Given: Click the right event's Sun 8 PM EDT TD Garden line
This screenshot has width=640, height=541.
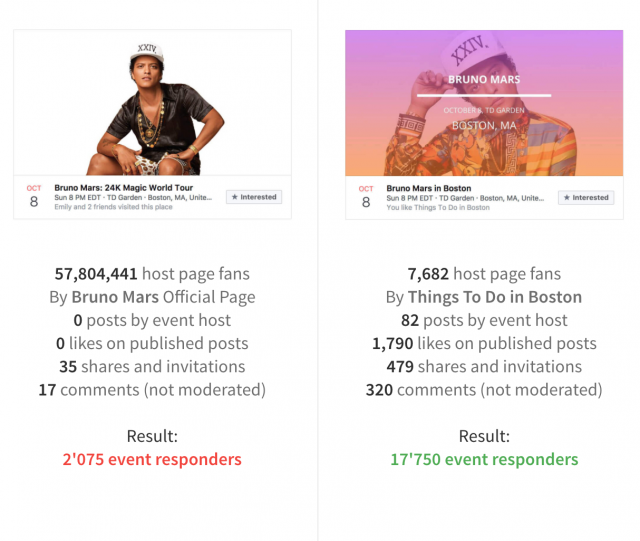Looking at the screenshot, I should click(x=465, y=198).
